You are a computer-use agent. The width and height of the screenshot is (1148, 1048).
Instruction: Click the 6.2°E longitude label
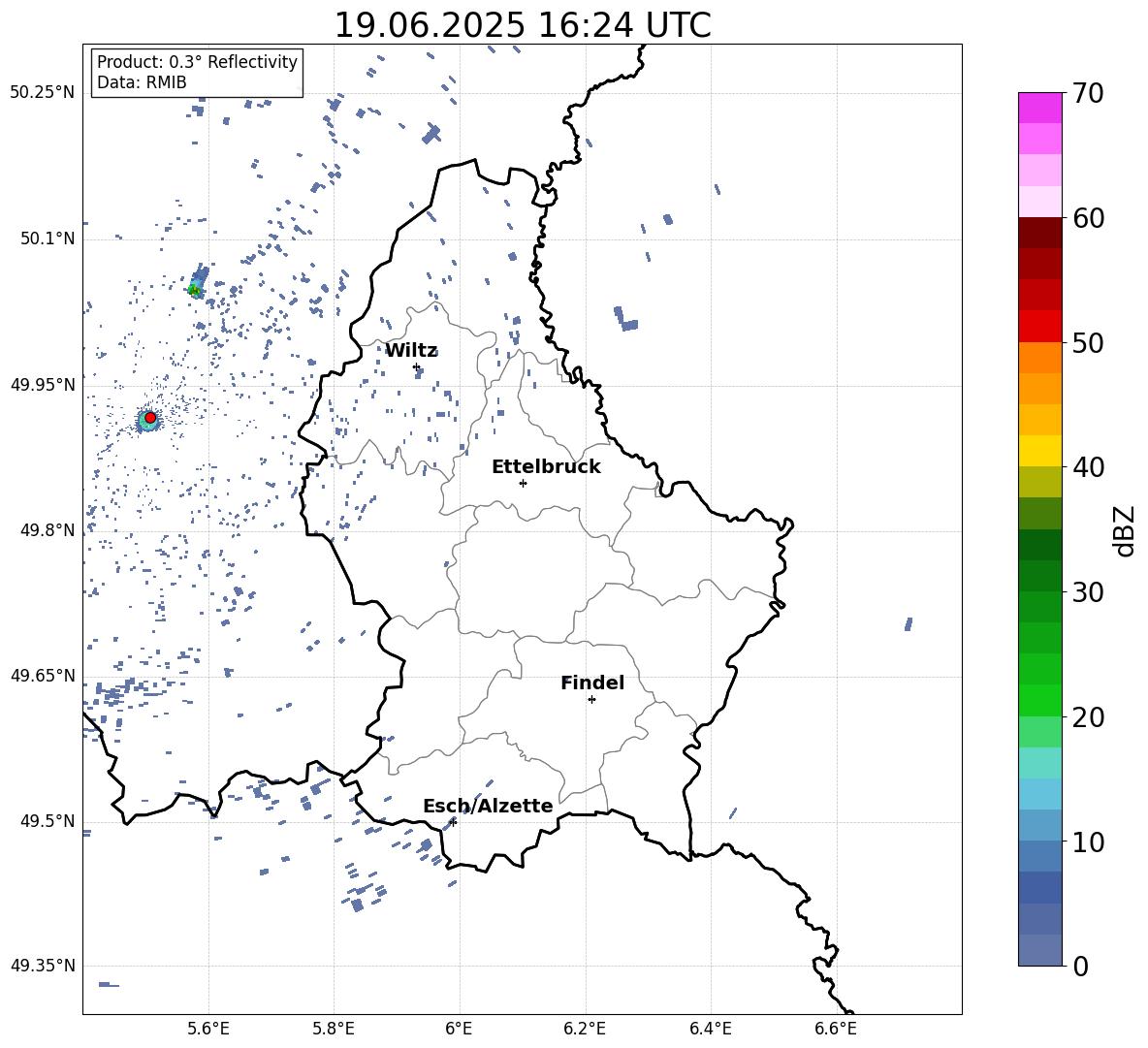click(x=585, y=1029)
